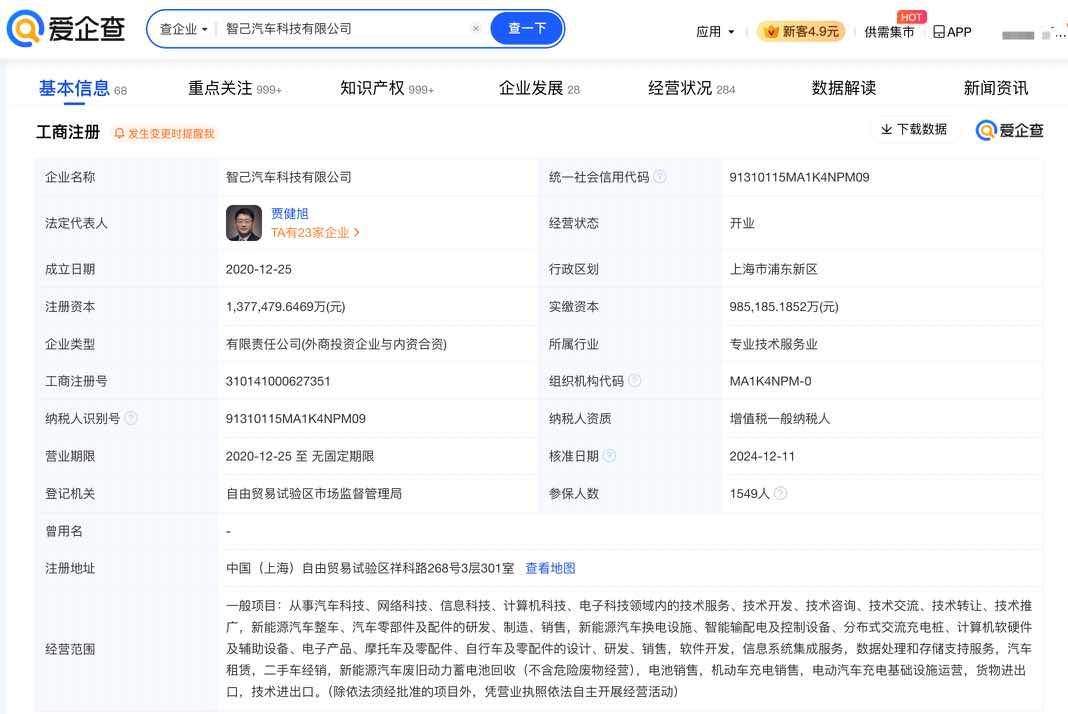The width and height of the screenshot is (1068, 714).
Task: Clear the search box with X icon
Action: point(476,29)
